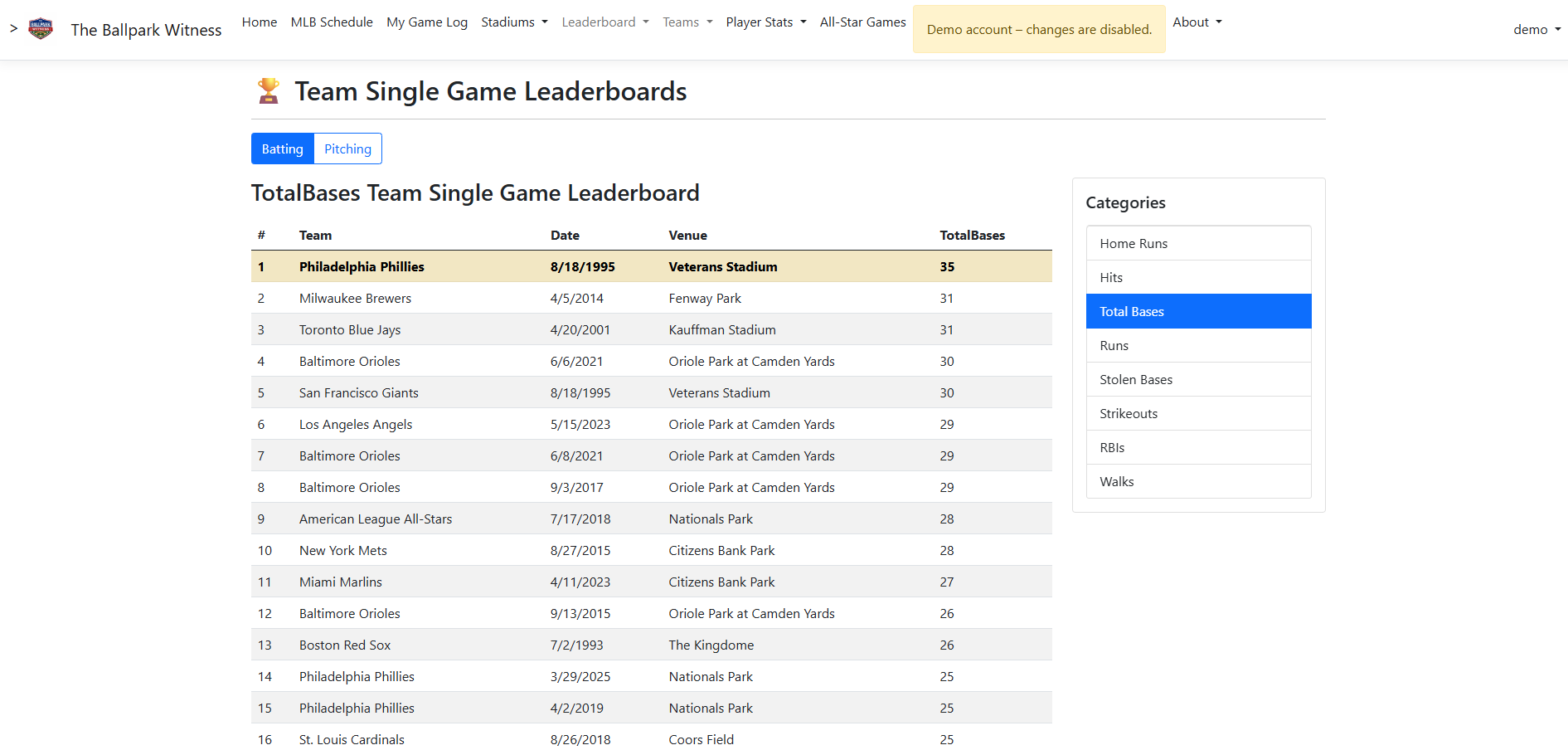
Task: Open the Player Stats dropdown
Action: tap(765, 22)
